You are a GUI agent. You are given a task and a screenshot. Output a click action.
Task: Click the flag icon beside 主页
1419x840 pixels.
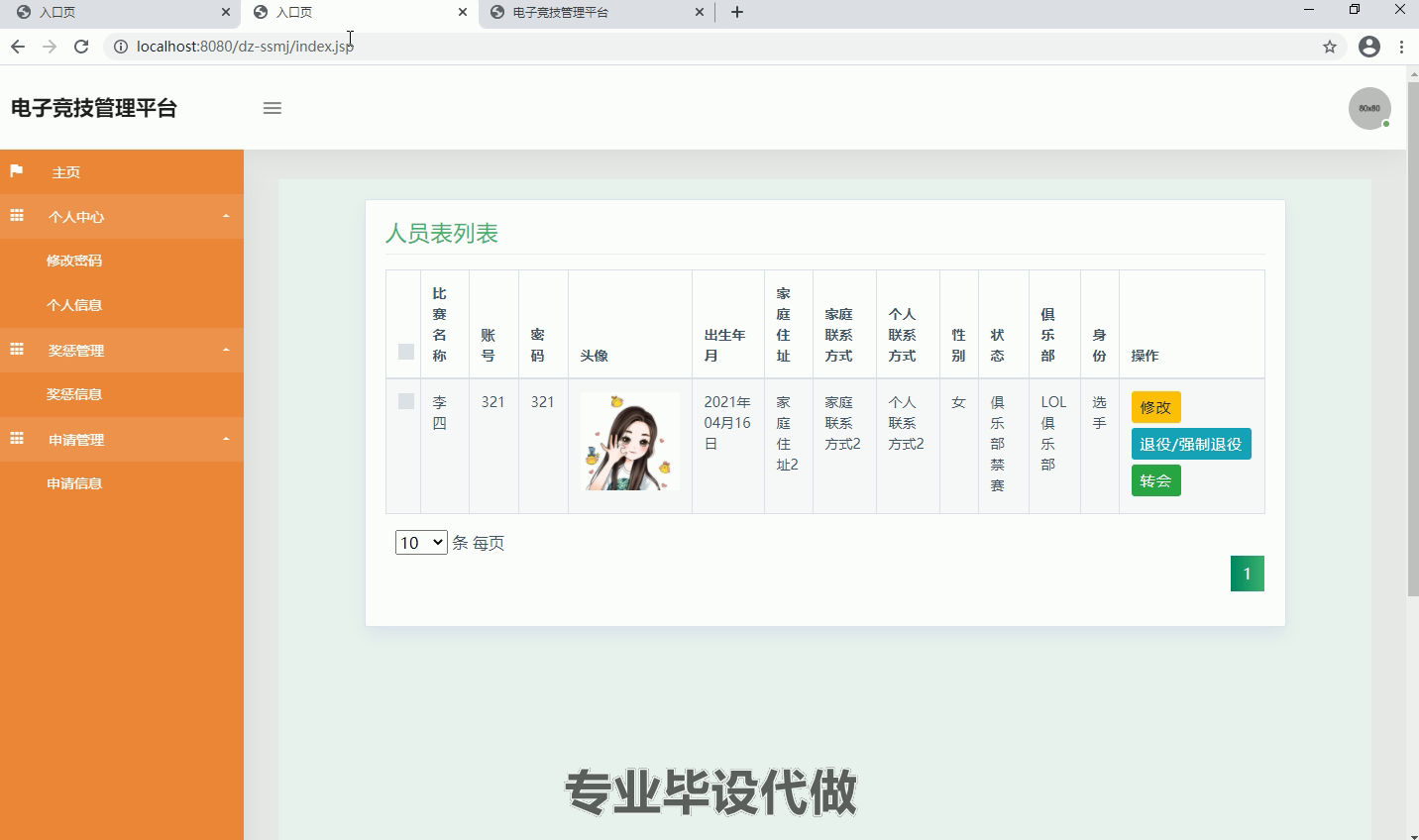coord(17,171)
